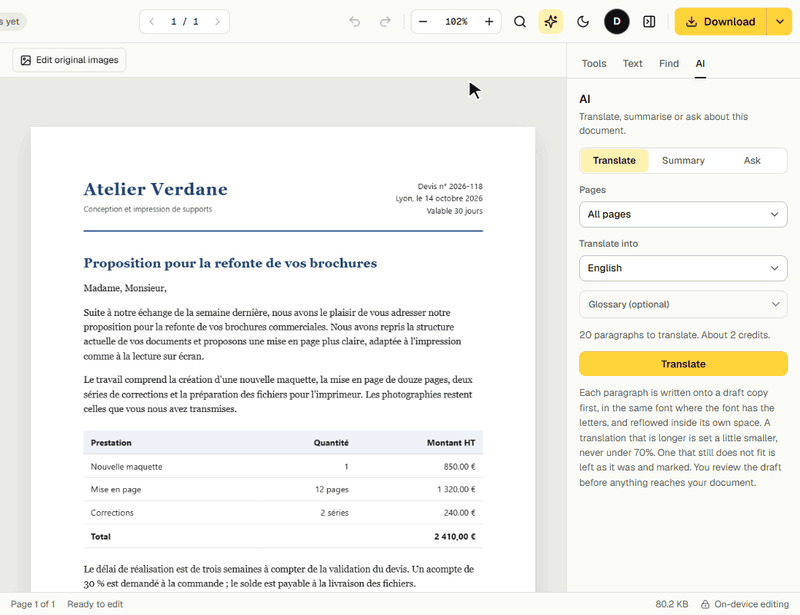
Task: Click the Madame, Monsieur, line
Action: pos(125,288)
